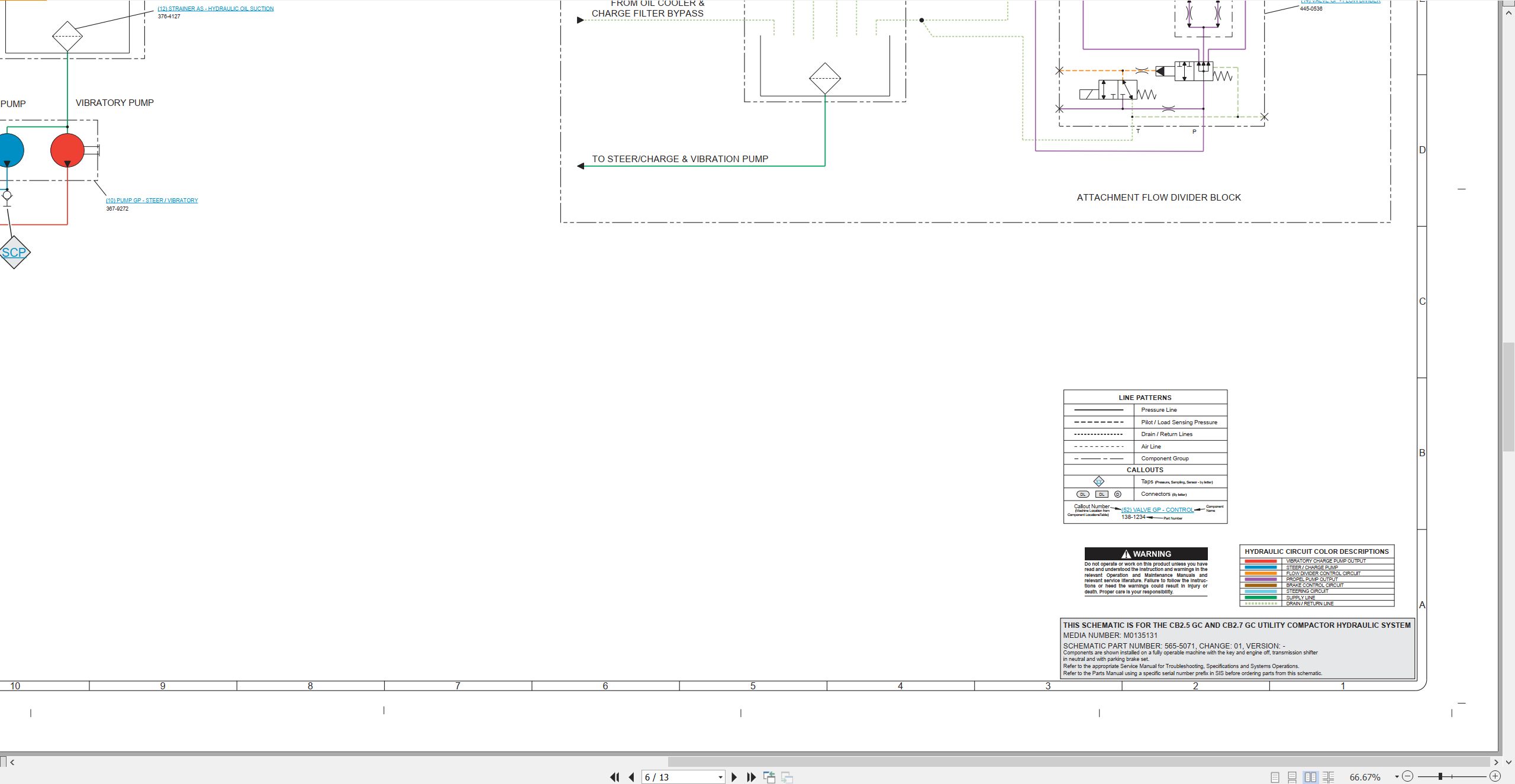Viewport: 1515px width, 784px height.
Task: Click the LINE PATTERNS table header
Action: (1145, 398)
